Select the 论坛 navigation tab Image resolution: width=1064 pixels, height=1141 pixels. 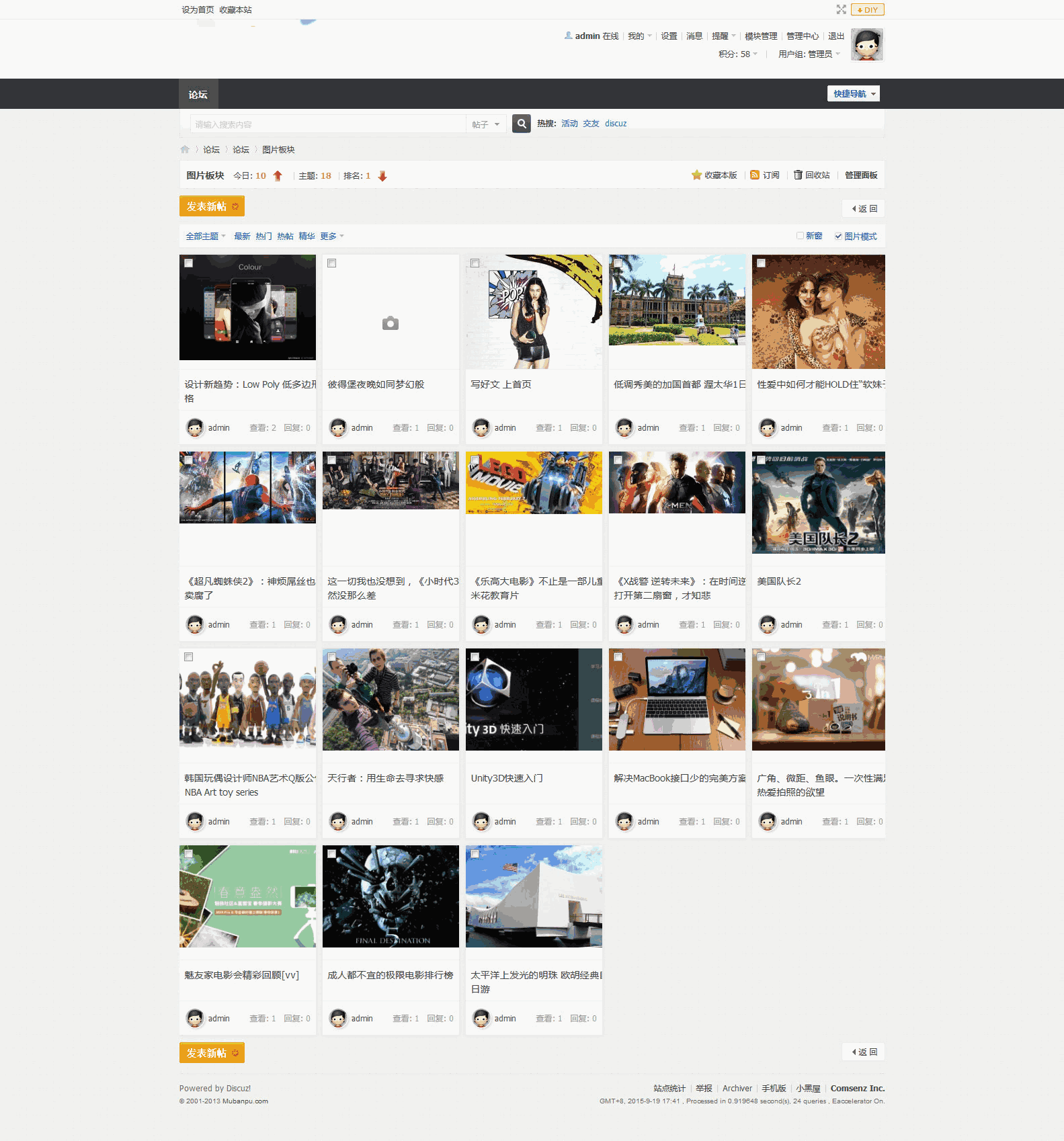(x=198, y=94)
